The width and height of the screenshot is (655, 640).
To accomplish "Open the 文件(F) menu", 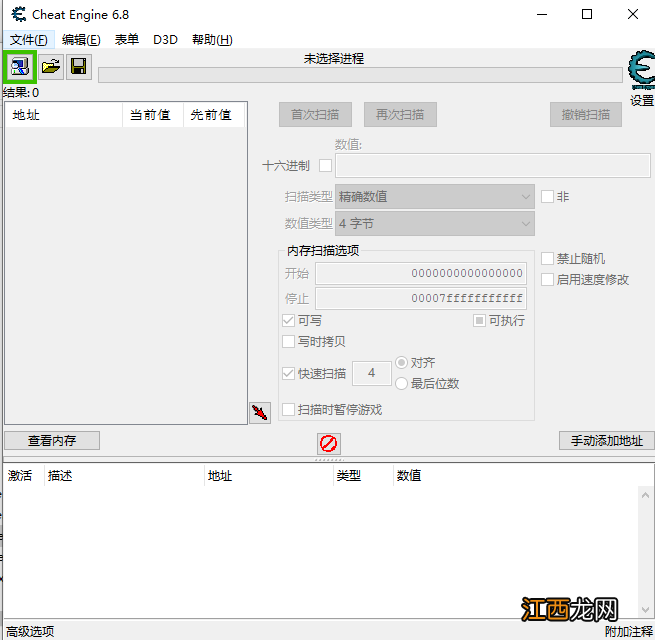I will [x=28, y=40].
